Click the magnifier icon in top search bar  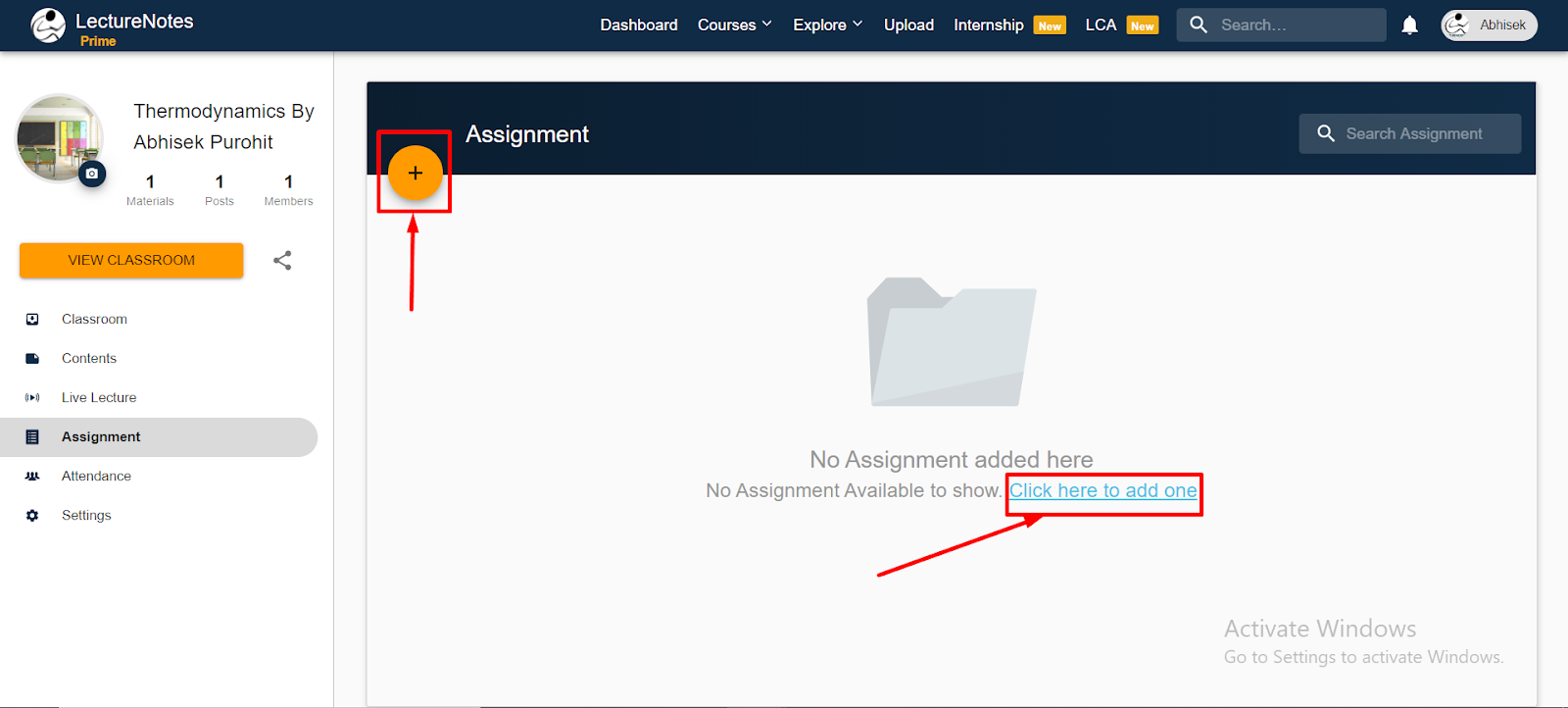(1198, 25)
